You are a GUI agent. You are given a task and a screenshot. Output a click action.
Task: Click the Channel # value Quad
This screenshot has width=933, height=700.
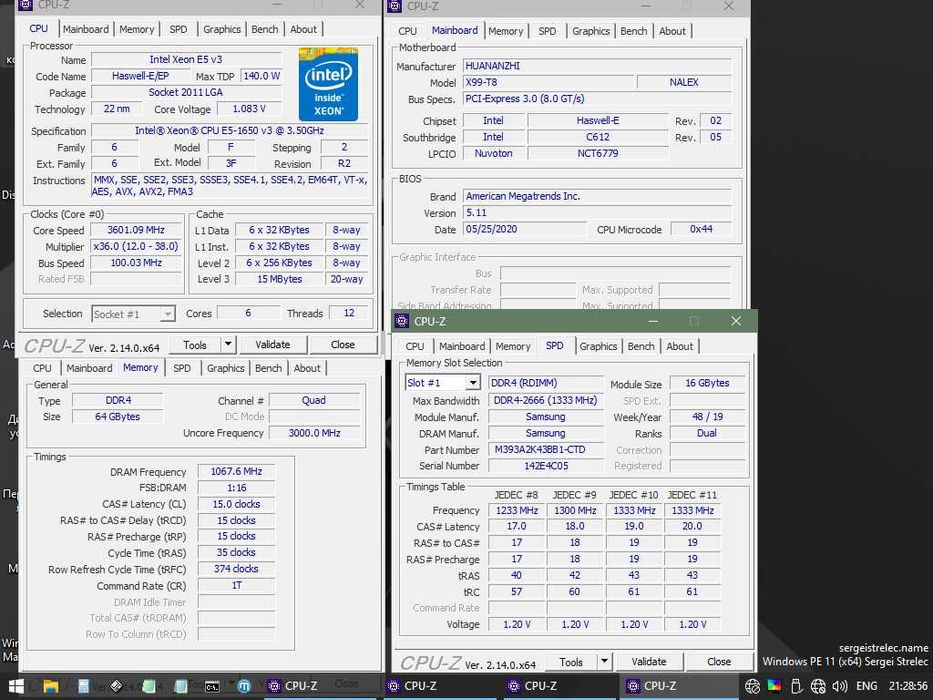(x=314, y=400)
